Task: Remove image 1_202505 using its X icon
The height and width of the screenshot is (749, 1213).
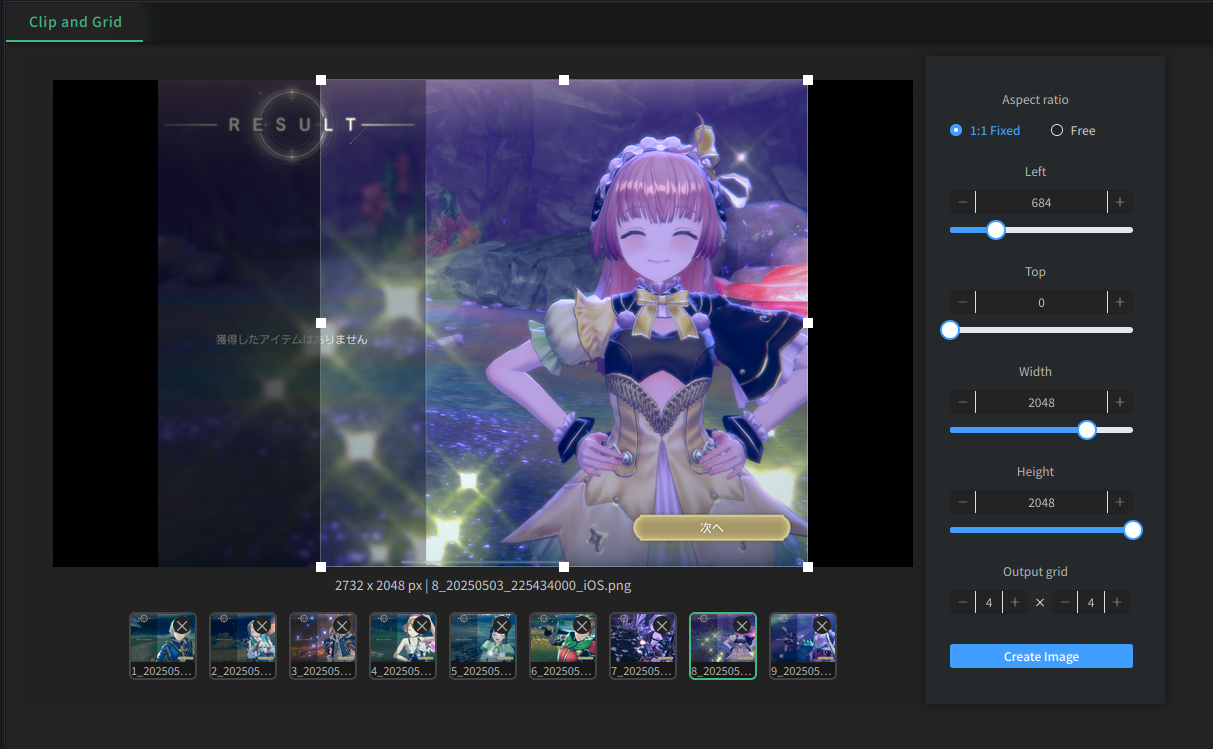Action: 181,626
